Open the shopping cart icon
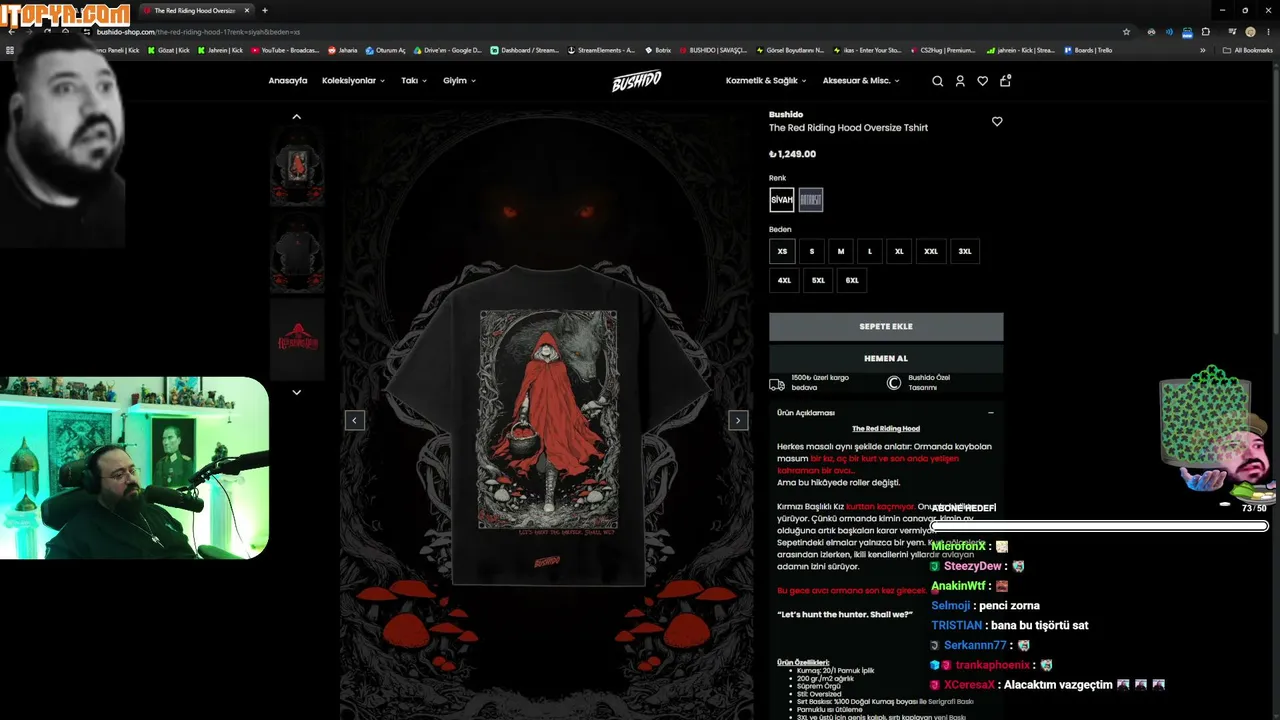 1005,80
